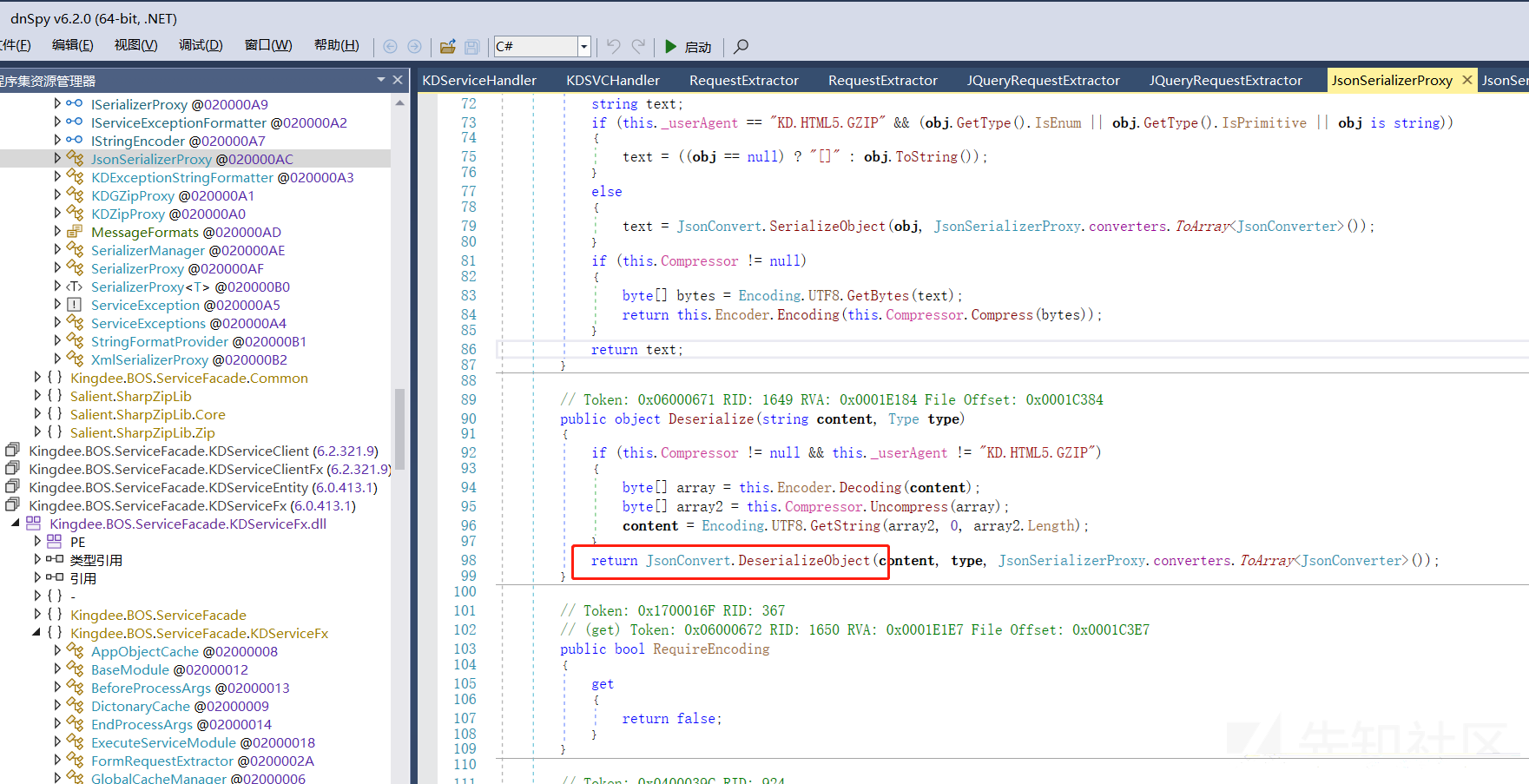This screenshot has width=1529, height=784.
Task: Expand the MessageFormats tree node
Action: (57, 231)
